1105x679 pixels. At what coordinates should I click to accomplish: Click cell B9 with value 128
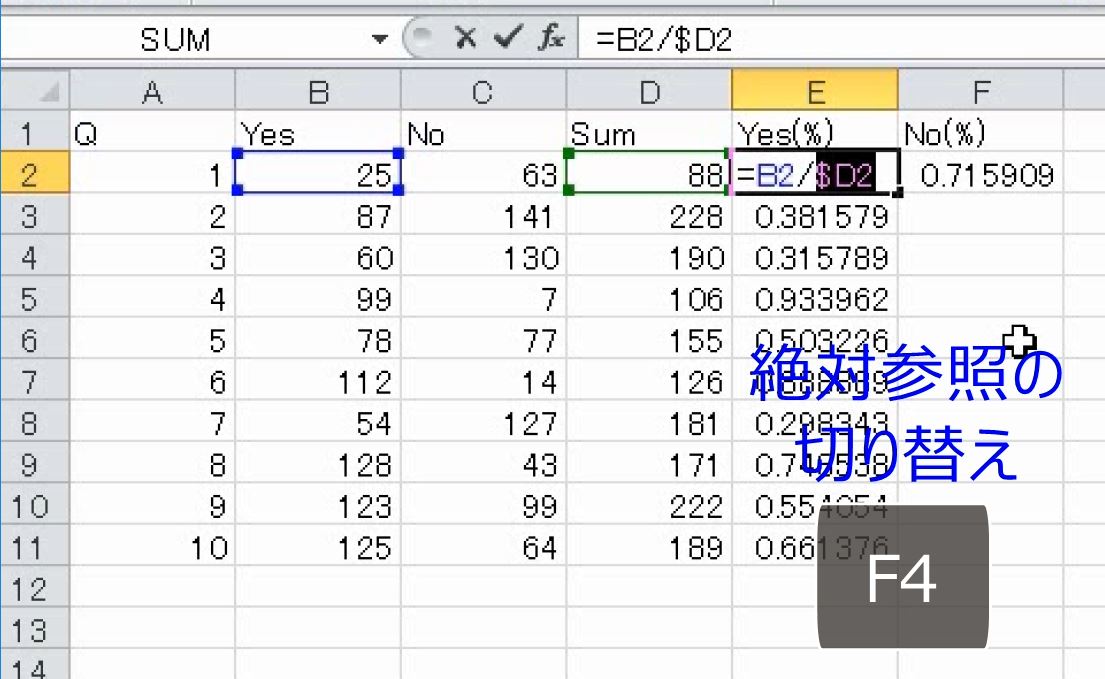coord(318,463)
